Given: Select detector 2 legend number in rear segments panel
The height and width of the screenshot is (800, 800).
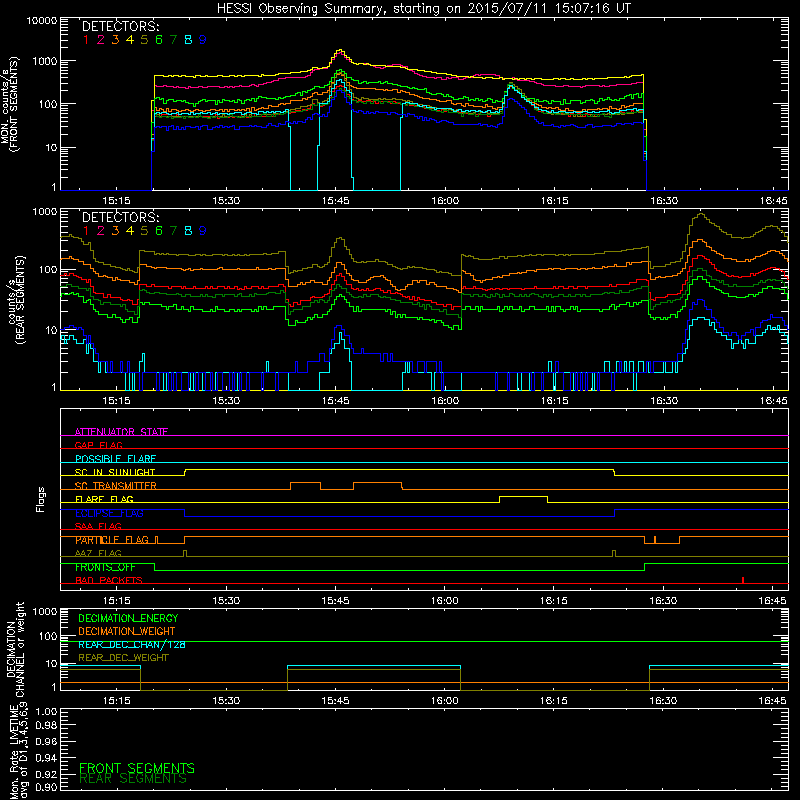Looking at the screenshot, I should tap(101, 231).
